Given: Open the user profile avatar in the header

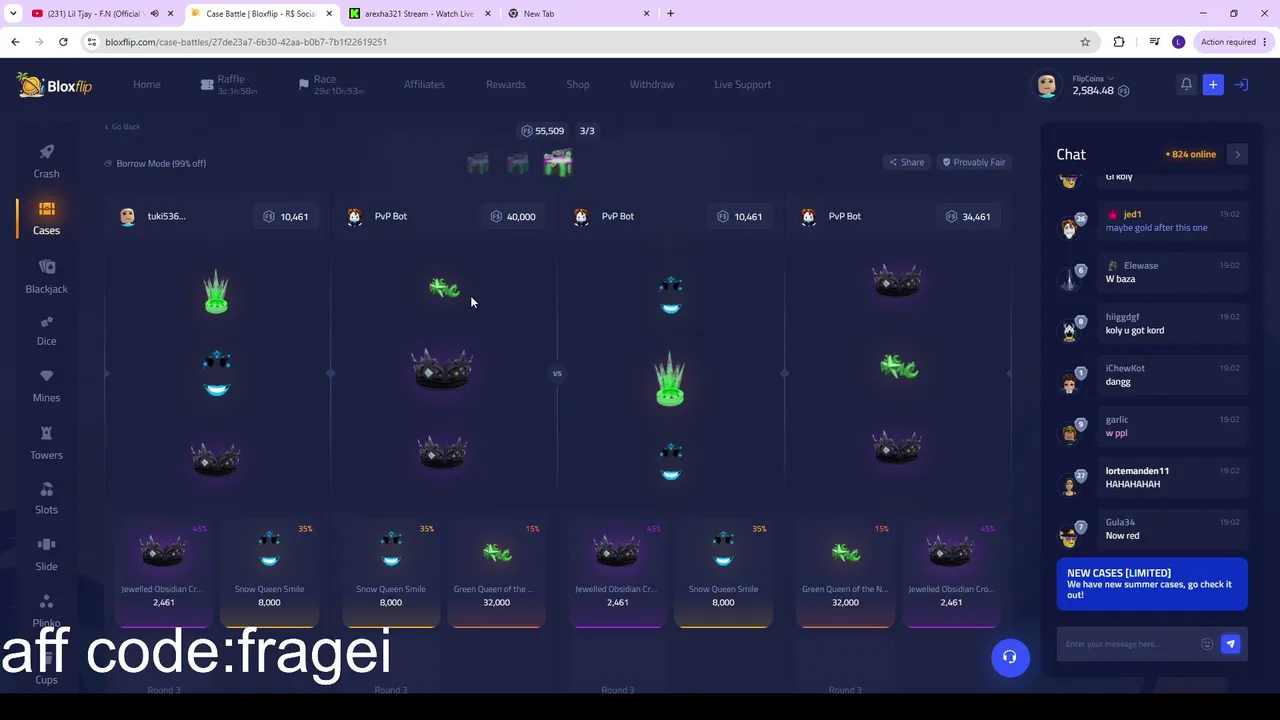Looking at the screenshot, I should (1046, 85).
